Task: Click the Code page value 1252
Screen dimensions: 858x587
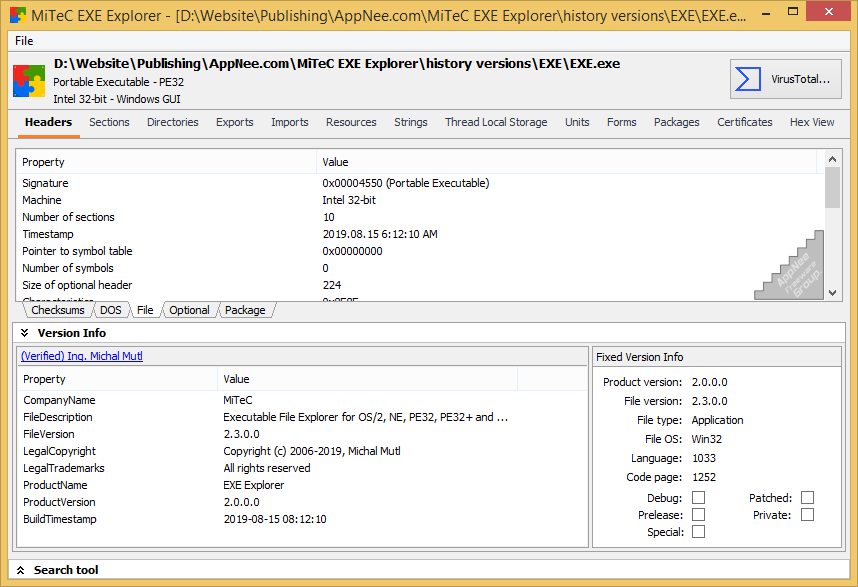Action: tap(704, 478)
